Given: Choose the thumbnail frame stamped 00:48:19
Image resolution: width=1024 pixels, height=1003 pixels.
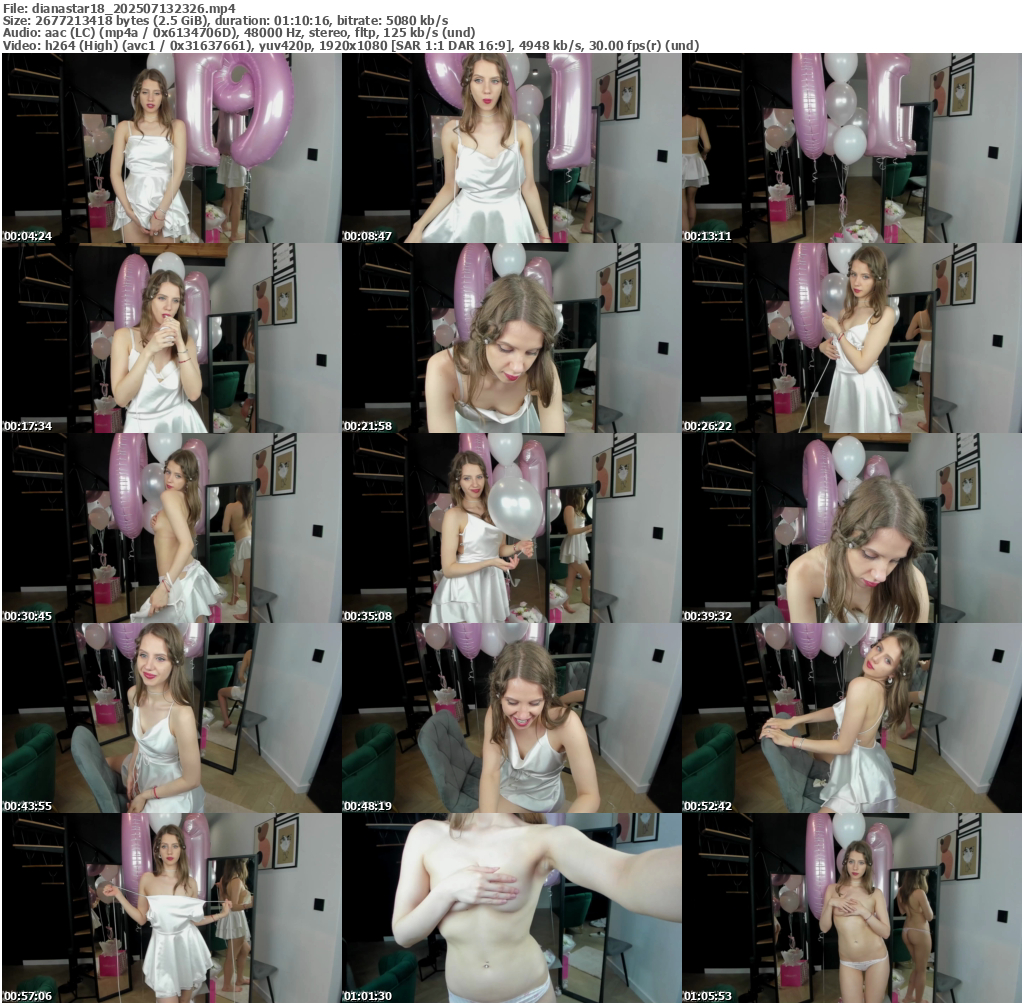Looking at the screenshot, I should 511,718.
